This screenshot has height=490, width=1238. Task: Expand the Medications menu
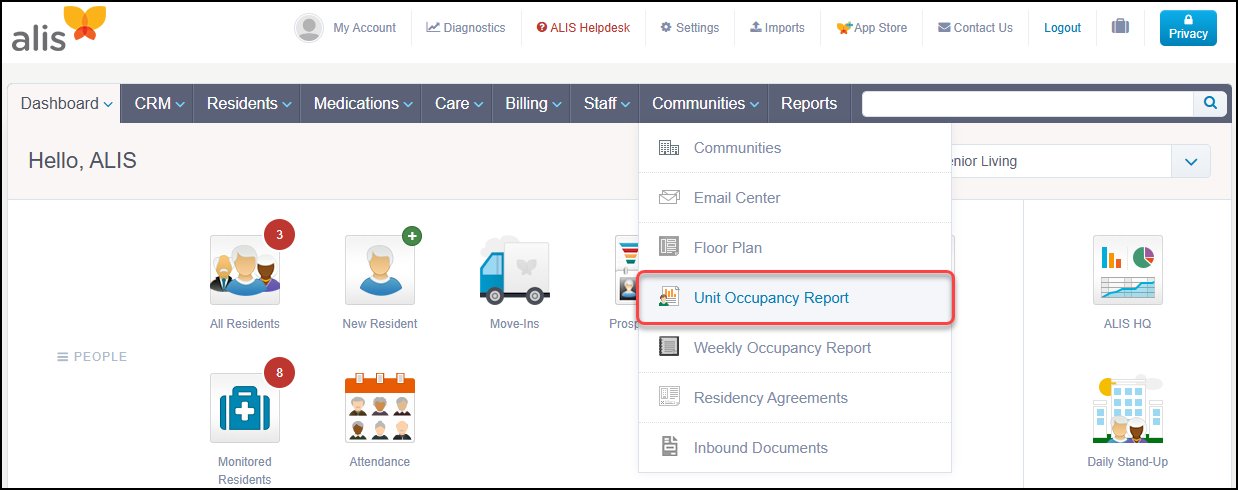363,103
